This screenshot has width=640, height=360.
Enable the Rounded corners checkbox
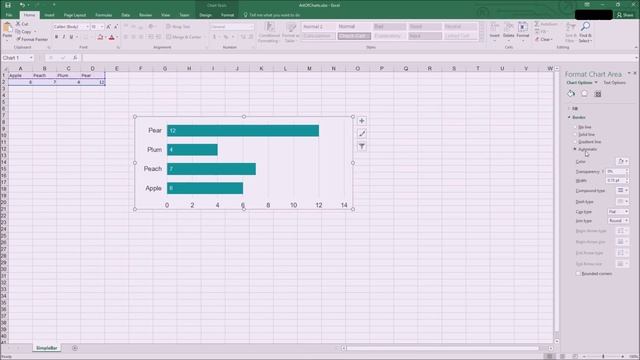point(578,273)
